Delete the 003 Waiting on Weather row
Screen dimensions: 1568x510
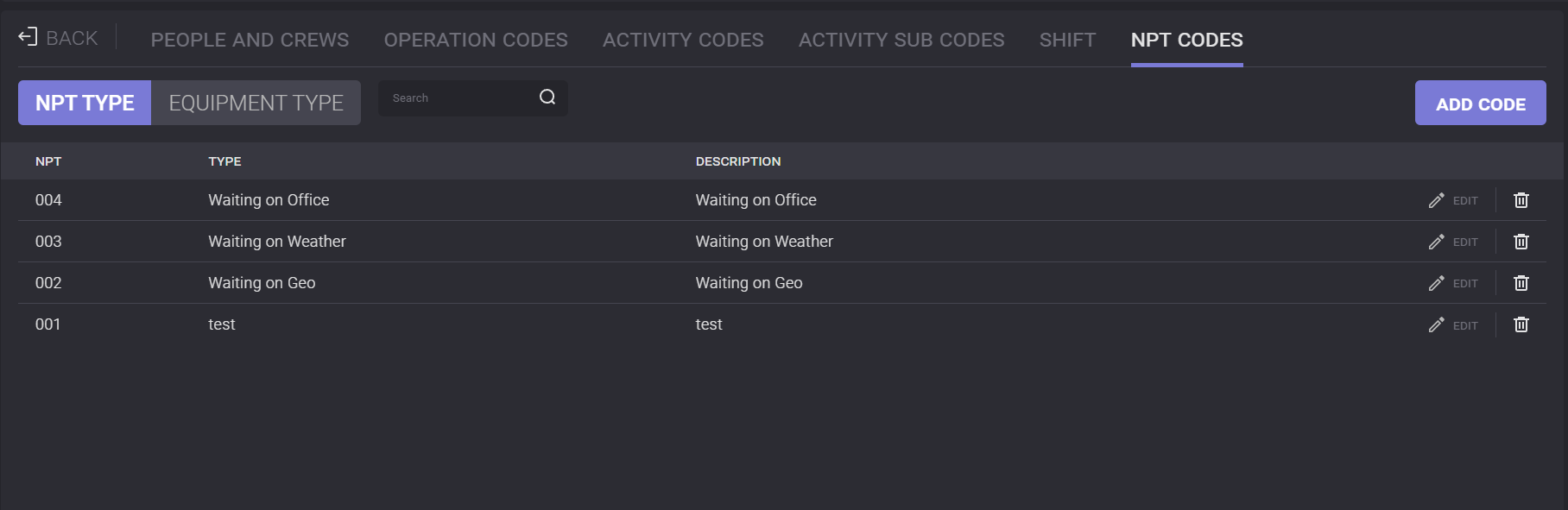[x=1521, y=242]
